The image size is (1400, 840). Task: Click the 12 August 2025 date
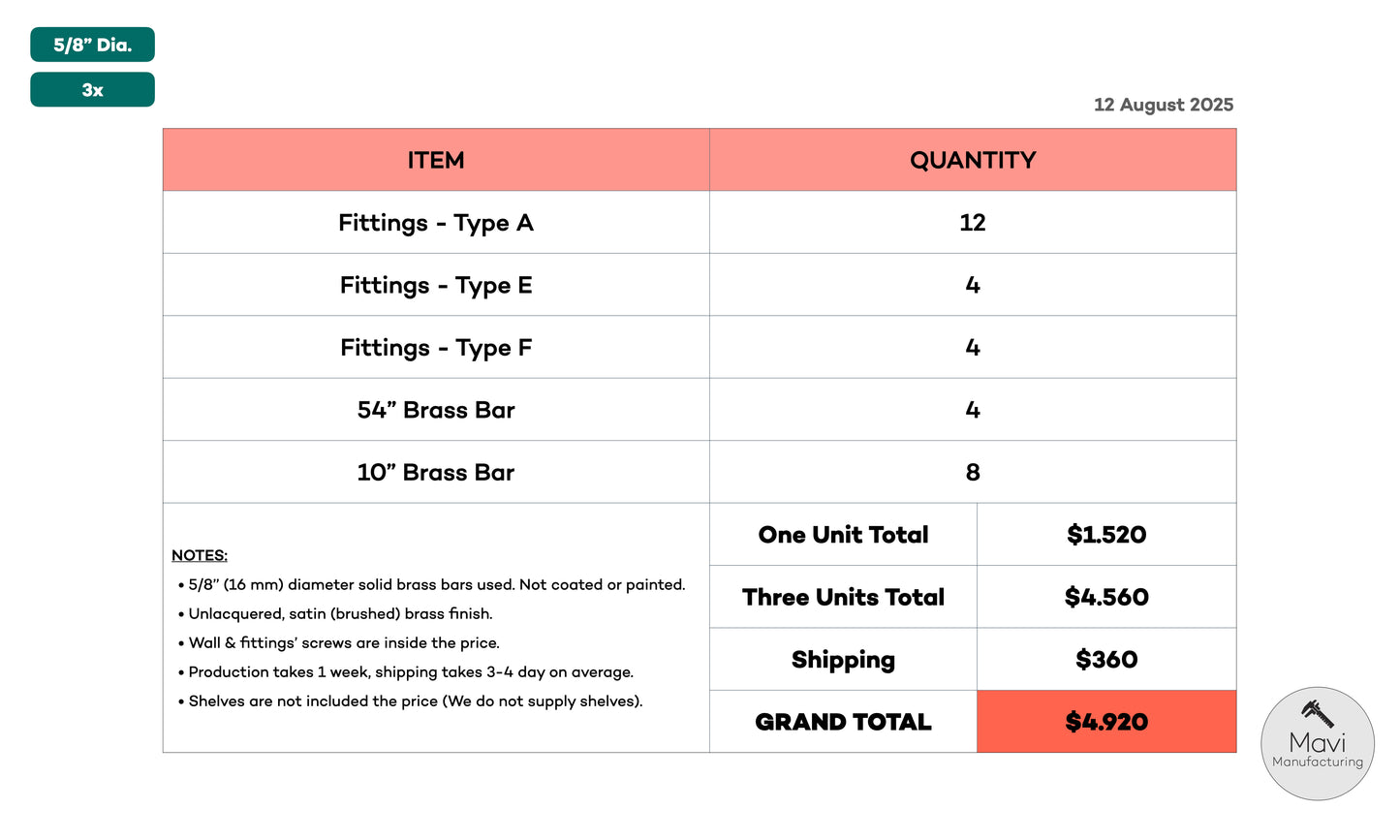pos(1164,105)
